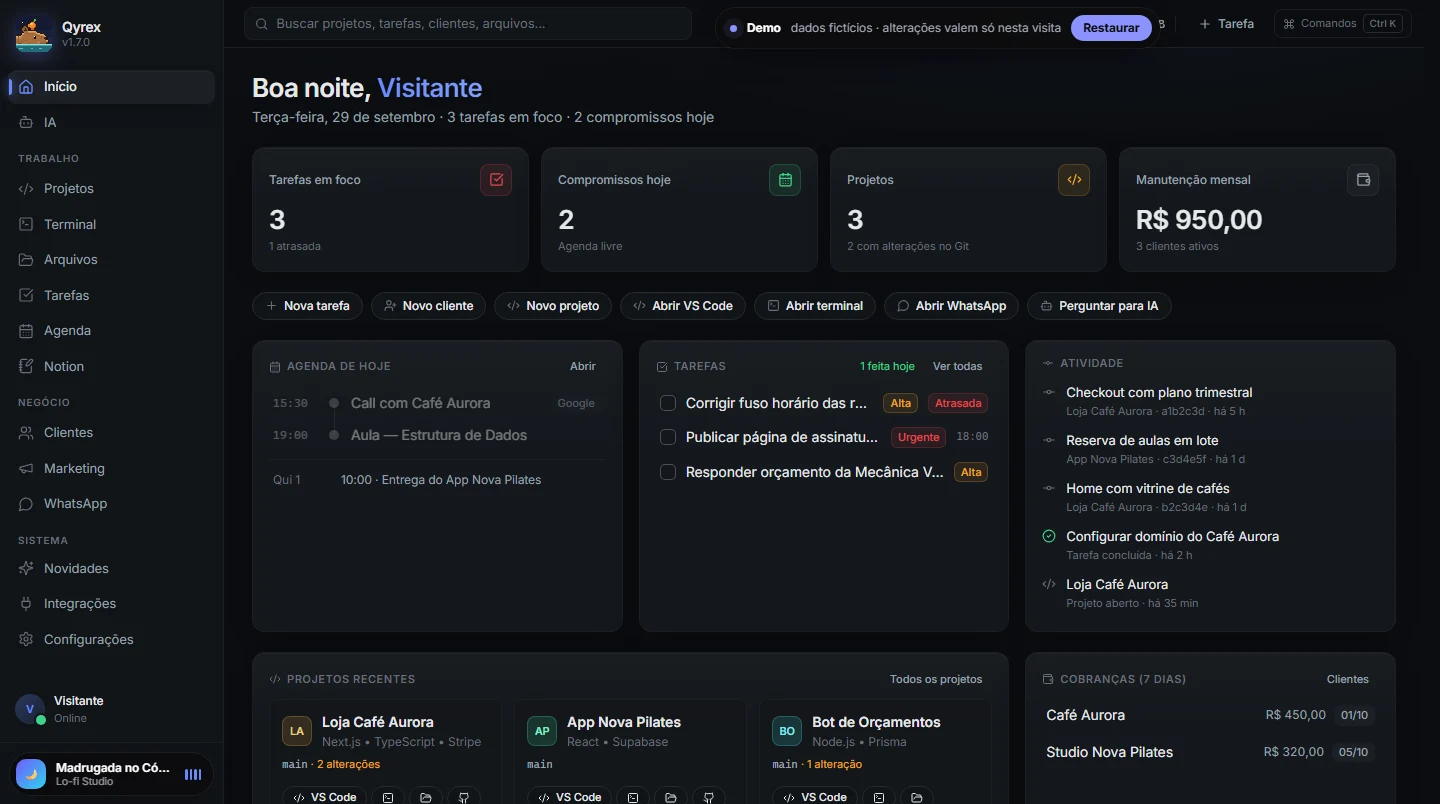Open Configurações in the sidebar
The image size is (1440, 804).
(x=112, y=639)
